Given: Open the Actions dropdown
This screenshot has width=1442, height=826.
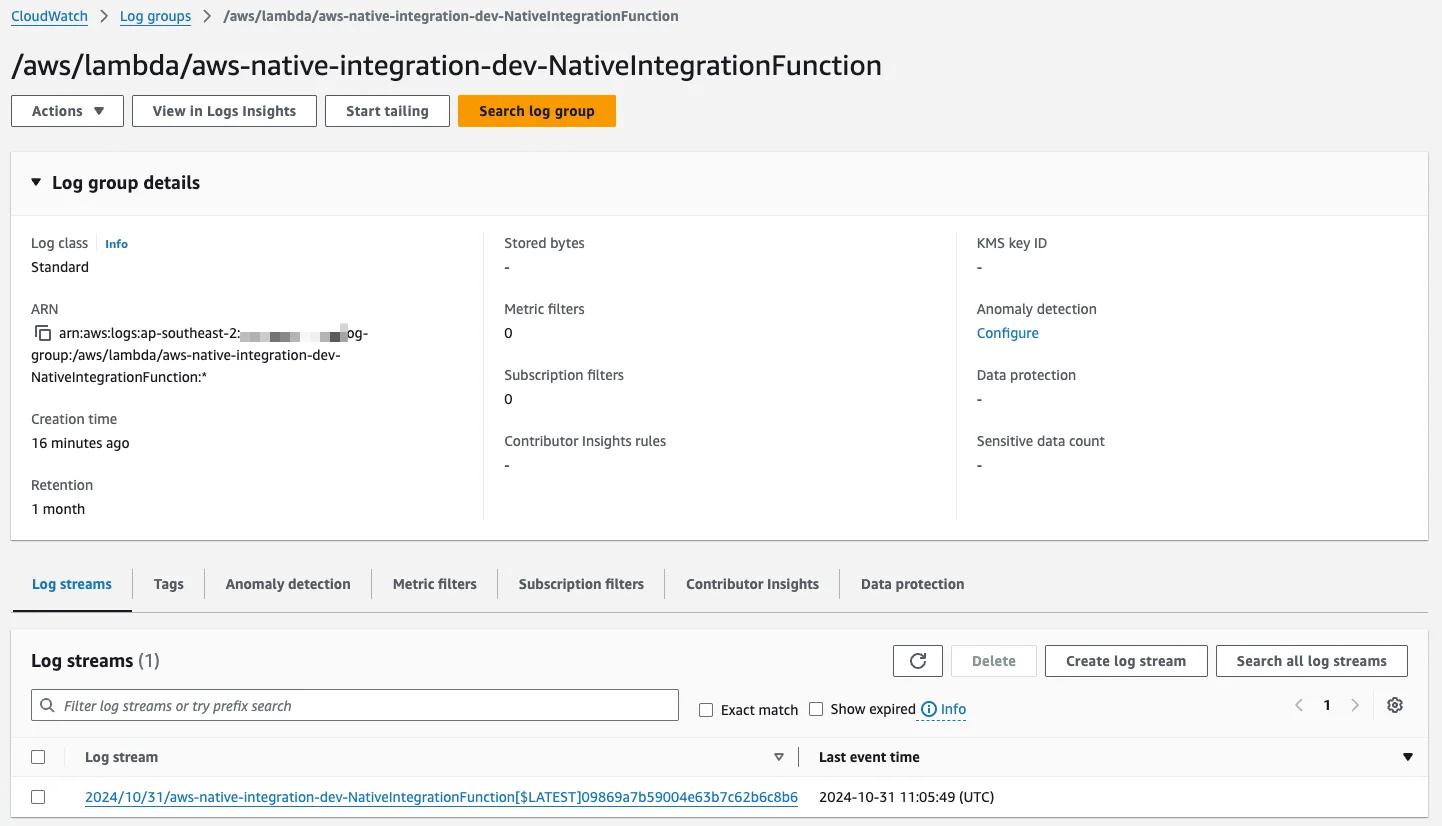Looking at the screenshot, I should coord(67,111).
